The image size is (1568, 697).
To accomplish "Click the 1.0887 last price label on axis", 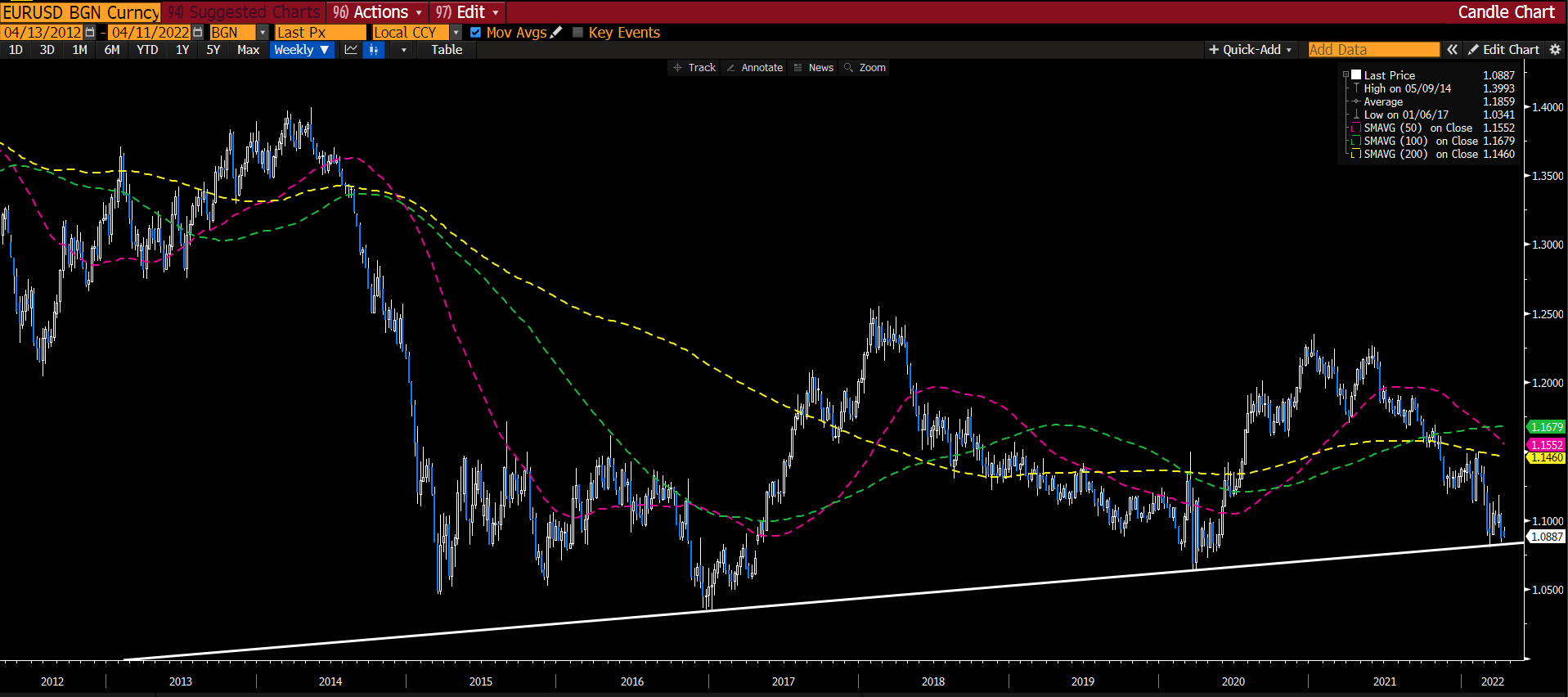I will [x=1546, y=537].
